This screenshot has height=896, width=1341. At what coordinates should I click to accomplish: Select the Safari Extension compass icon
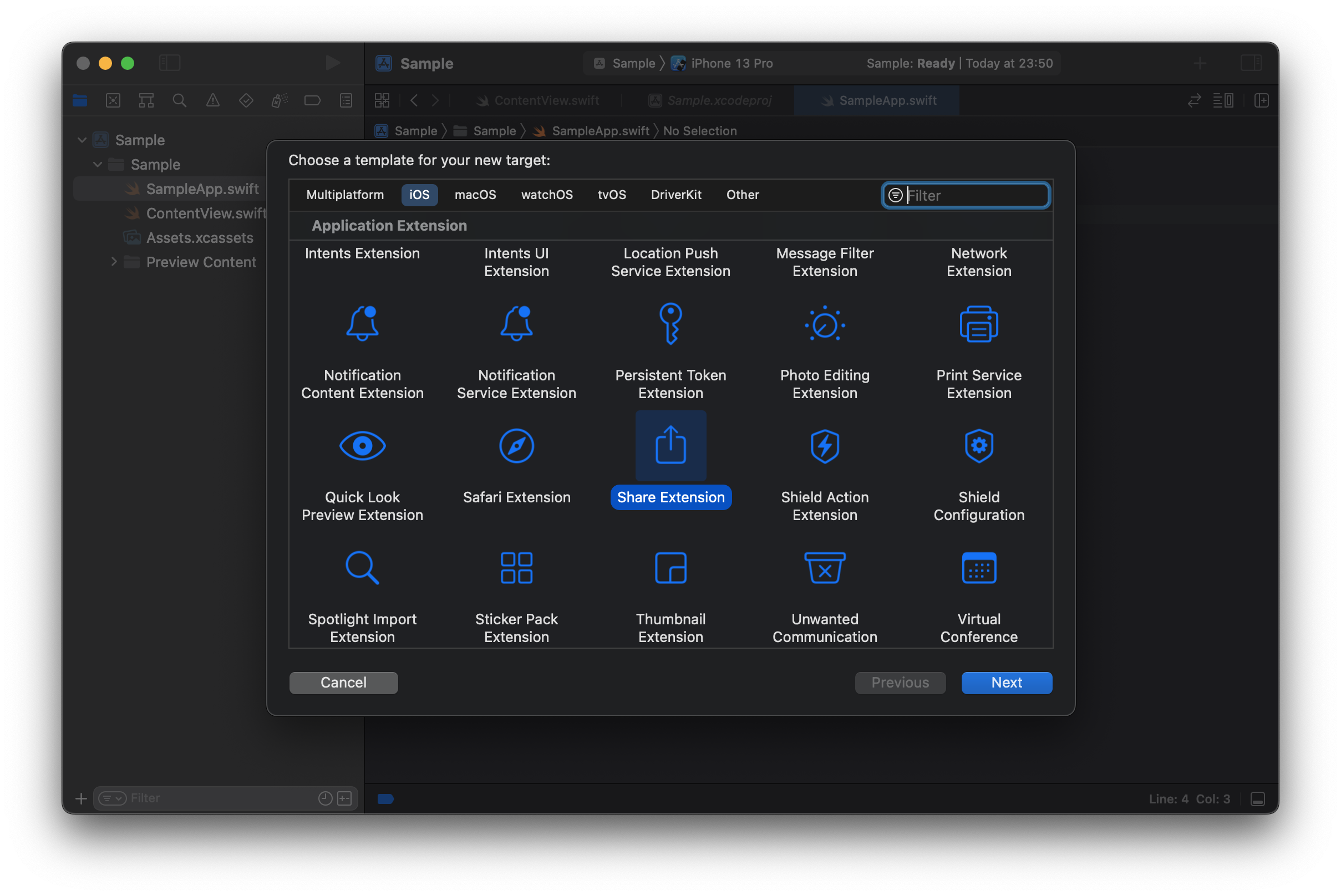click(x=516, y=446)
